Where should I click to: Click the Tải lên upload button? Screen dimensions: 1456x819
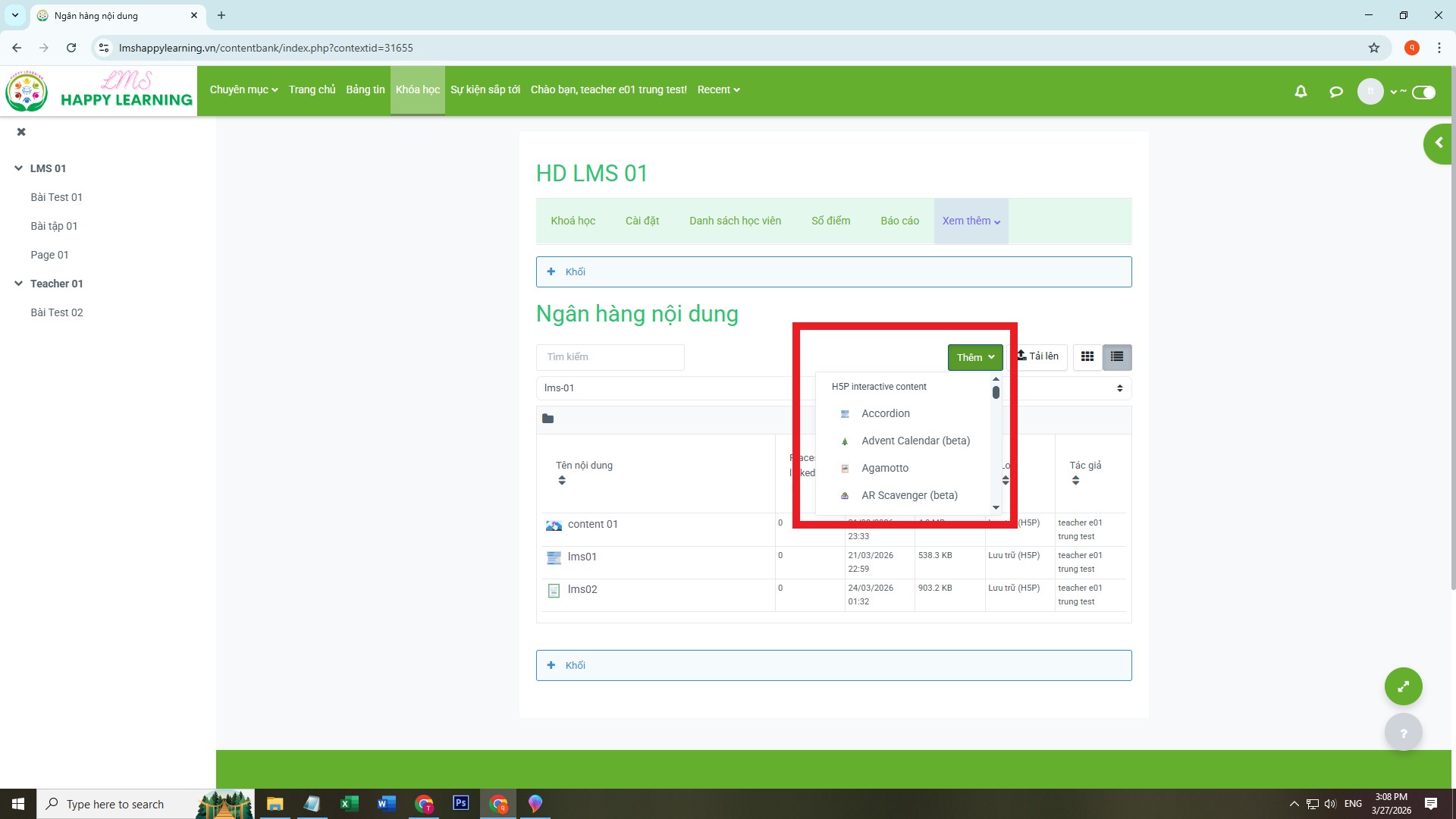pos(1037,356)
